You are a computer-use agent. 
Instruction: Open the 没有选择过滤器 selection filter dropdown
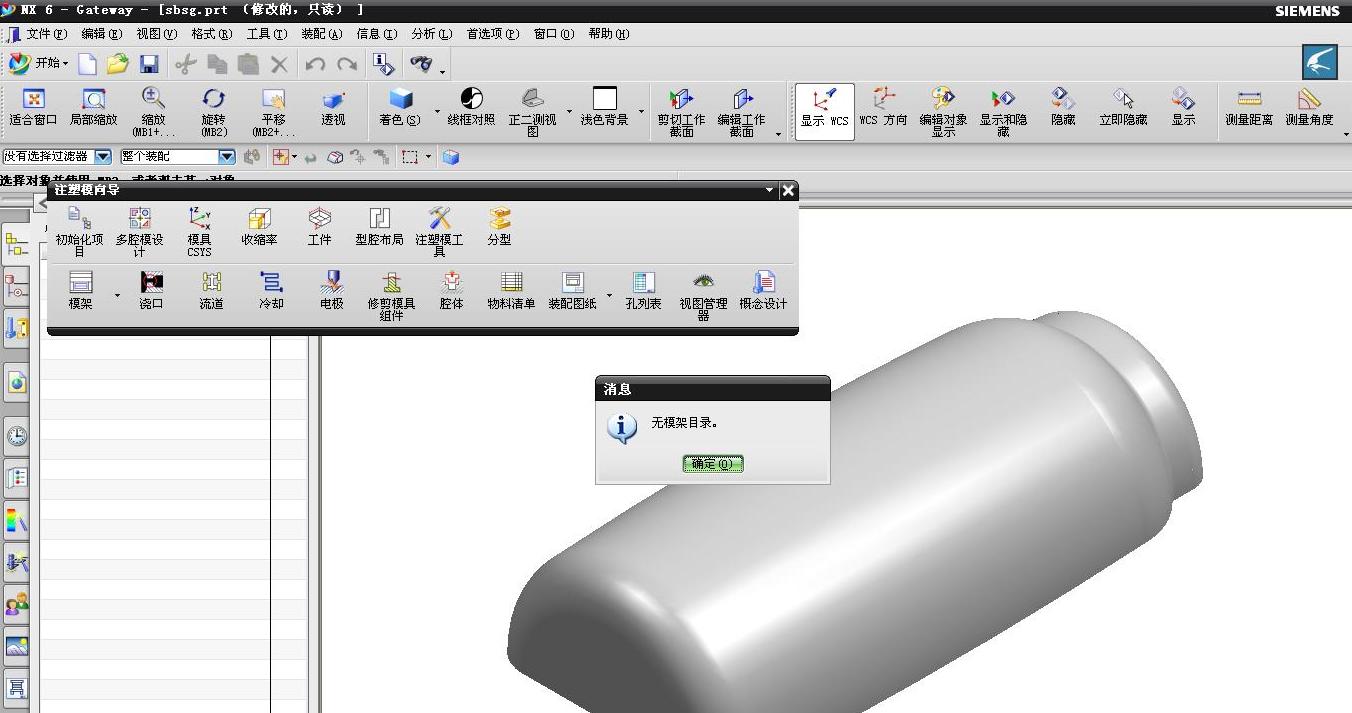(103, 157)
